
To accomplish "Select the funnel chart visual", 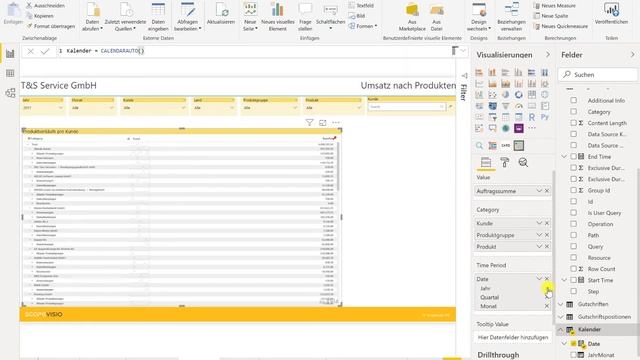I will coord(505,106).
